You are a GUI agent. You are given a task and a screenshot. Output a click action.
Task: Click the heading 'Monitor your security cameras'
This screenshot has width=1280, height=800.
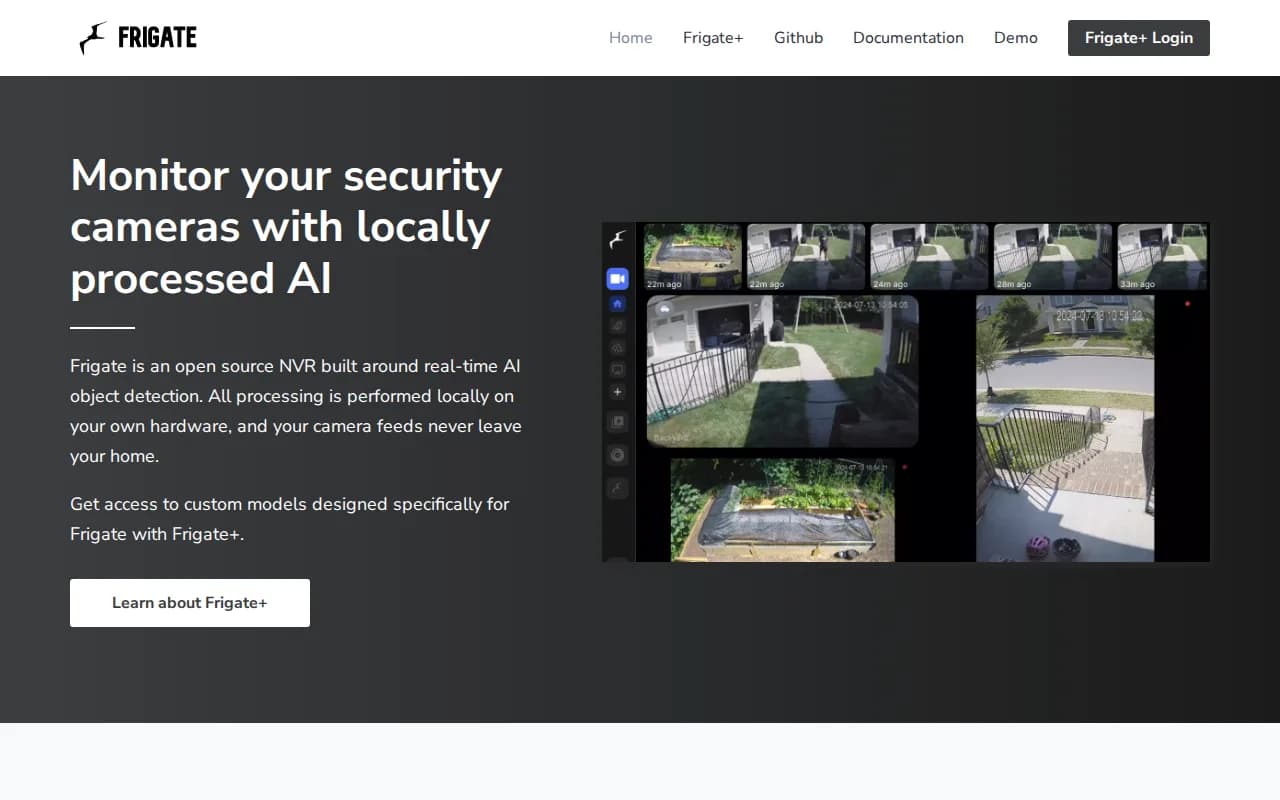[x=286, y=227]
